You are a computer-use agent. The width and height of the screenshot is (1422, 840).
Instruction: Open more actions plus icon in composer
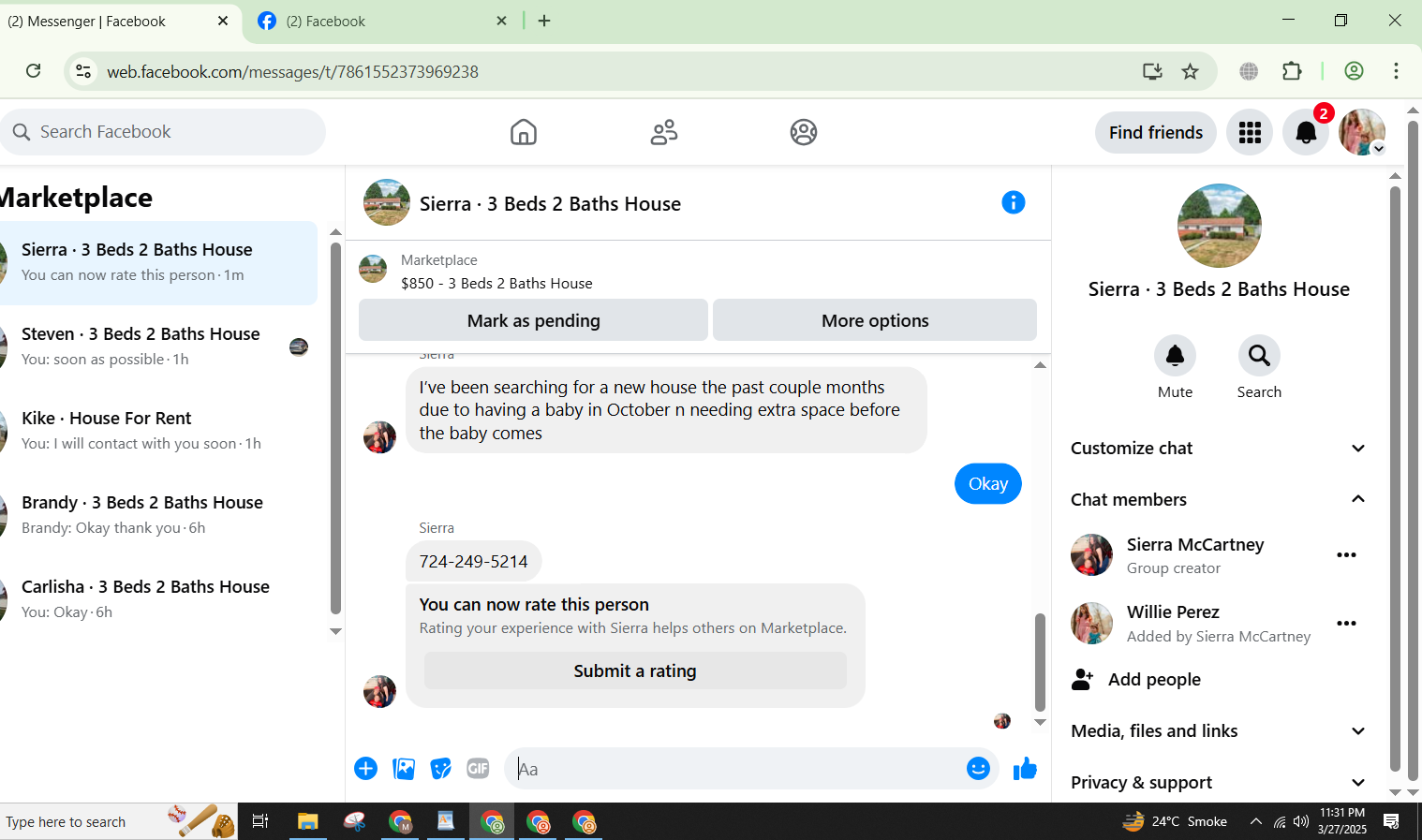coord(365,769)
